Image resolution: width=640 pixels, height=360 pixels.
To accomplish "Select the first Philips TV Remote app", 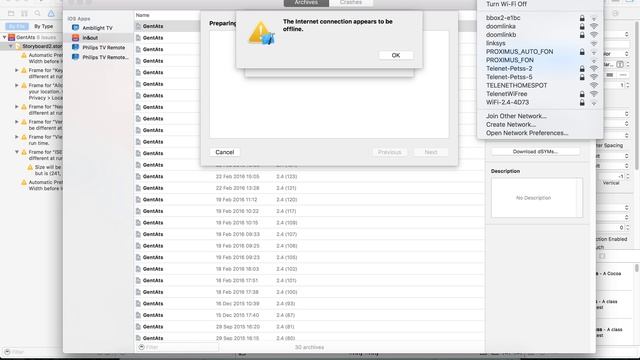I will pyautogui.click(x=99, y=47).
